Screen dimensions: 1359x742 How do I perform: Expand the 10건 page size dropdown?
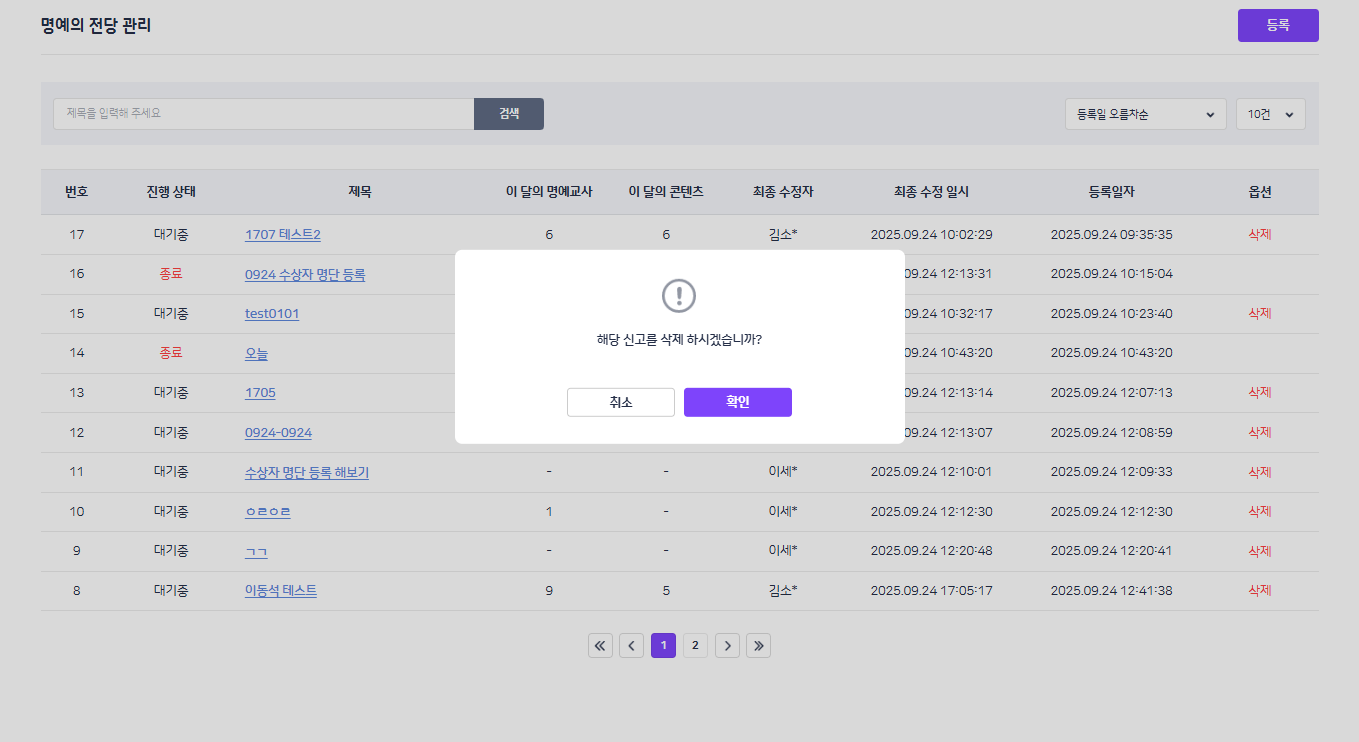point(1270,114)
